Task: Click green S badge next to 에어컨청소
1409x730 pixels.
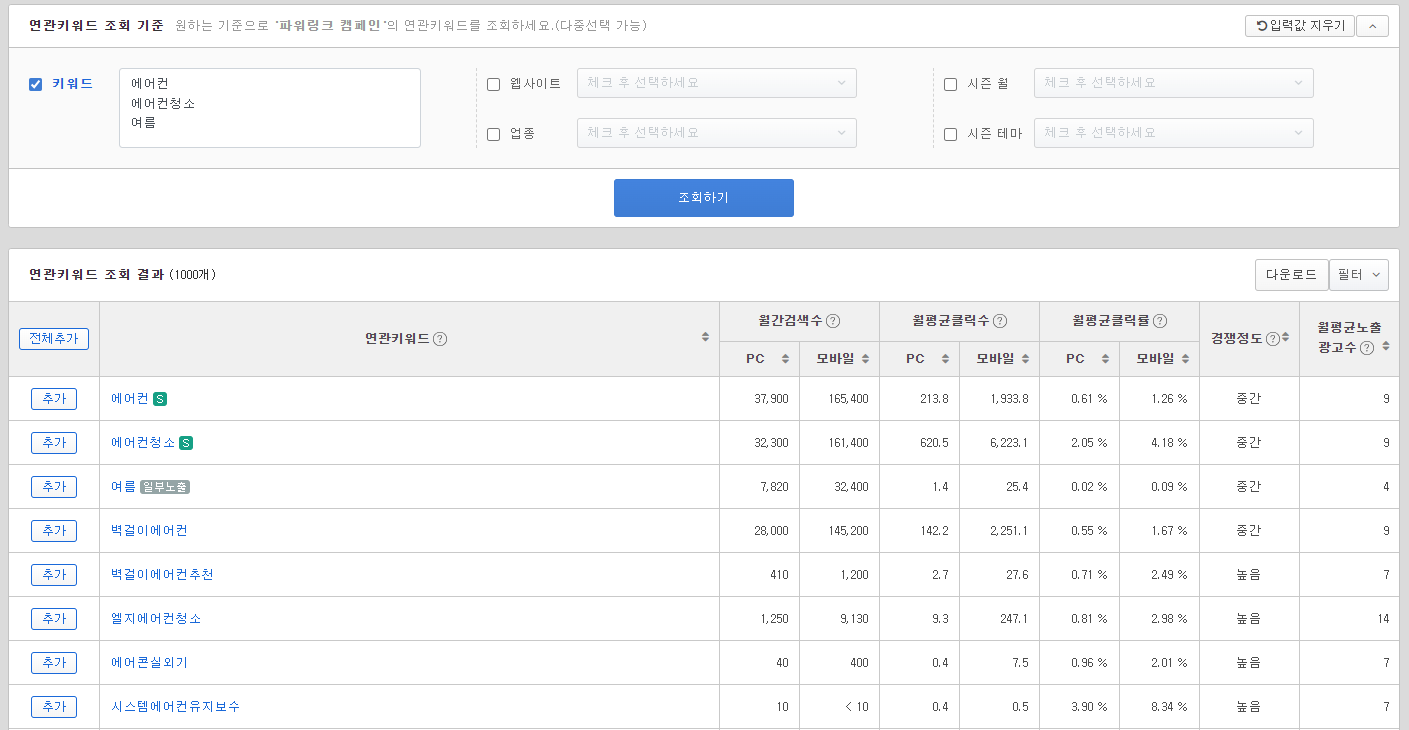Action: [186, 443]
